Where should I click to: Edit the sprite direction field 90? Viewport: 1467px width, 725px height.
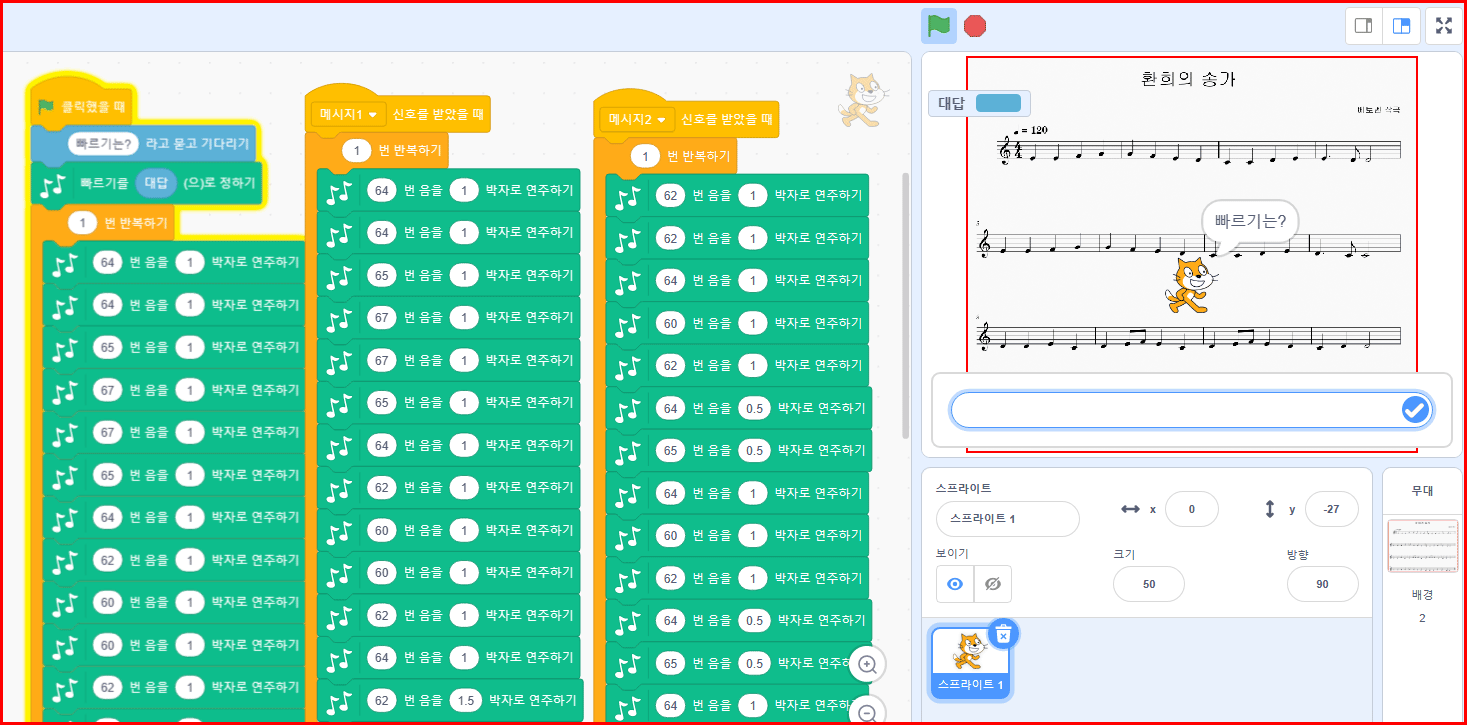tap(1322, 584)
